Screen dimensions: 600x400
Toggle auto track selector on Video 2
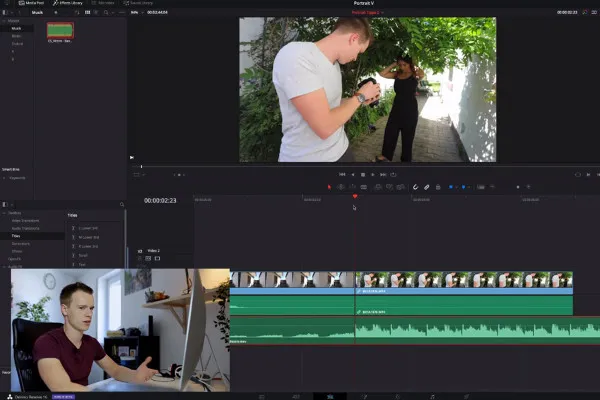(148, 258)
